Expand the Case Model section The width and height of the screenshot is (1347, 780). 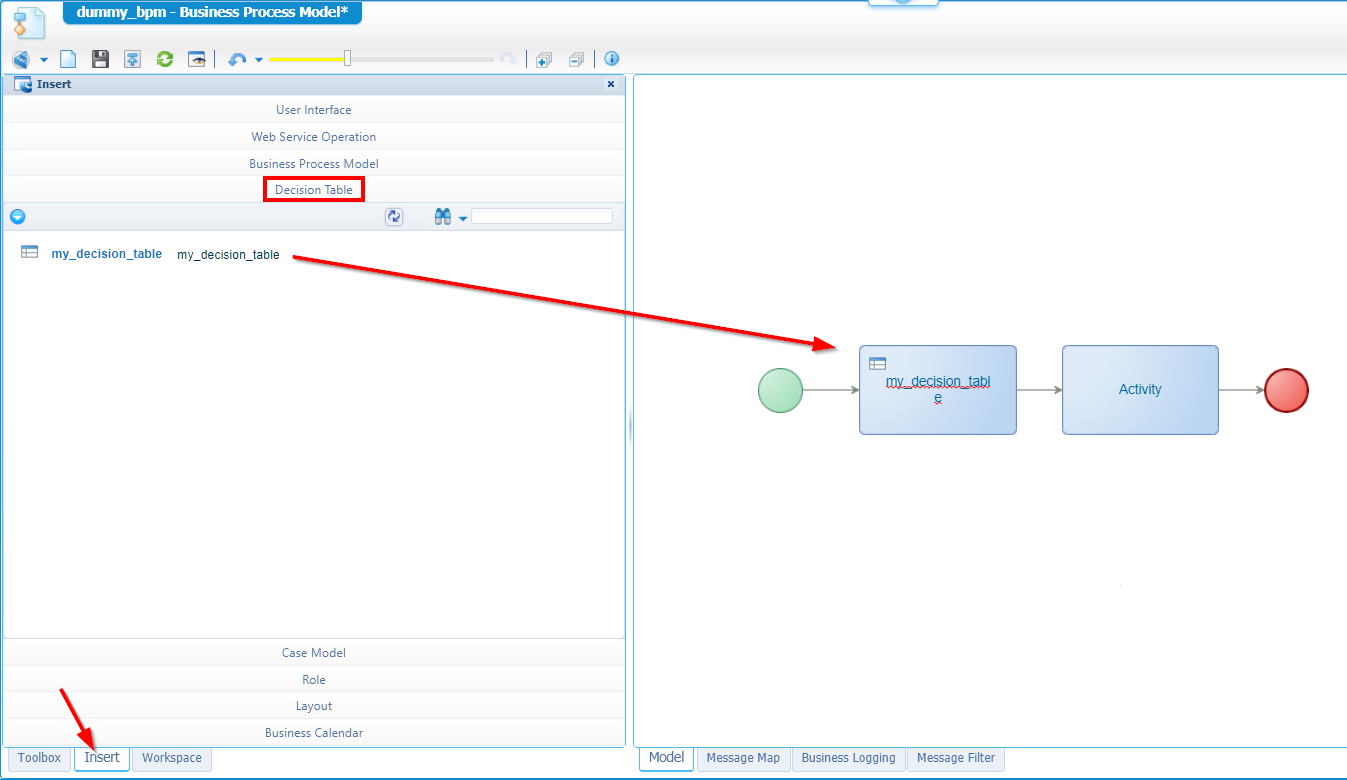pos(313,652)
